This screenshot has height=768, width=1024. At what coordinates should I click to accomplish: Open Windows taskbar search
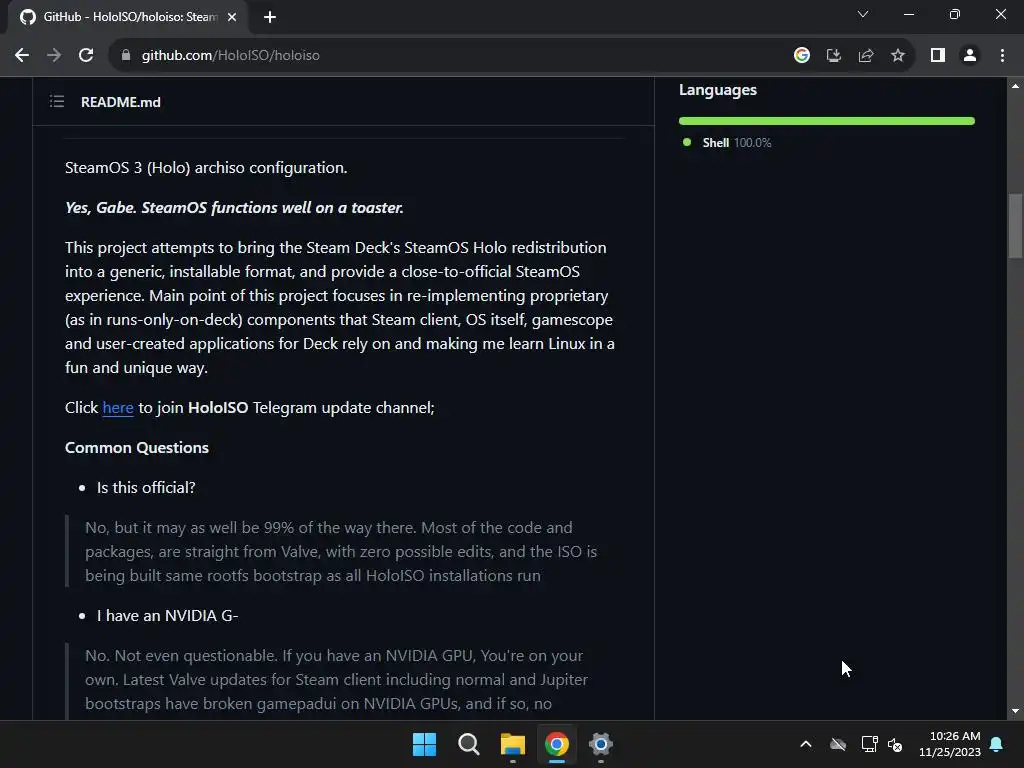tap(469, 744)
